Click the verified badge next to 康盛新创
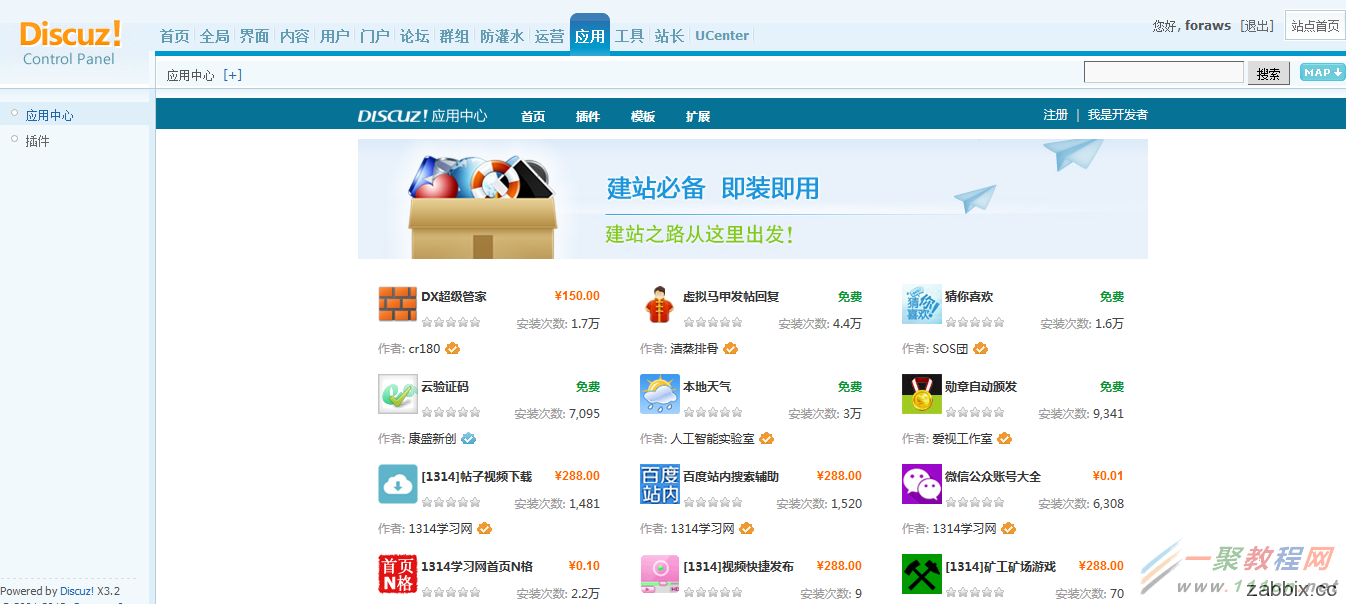The height and width of the screenshot is (604, 1346). (x=468, y=439)
